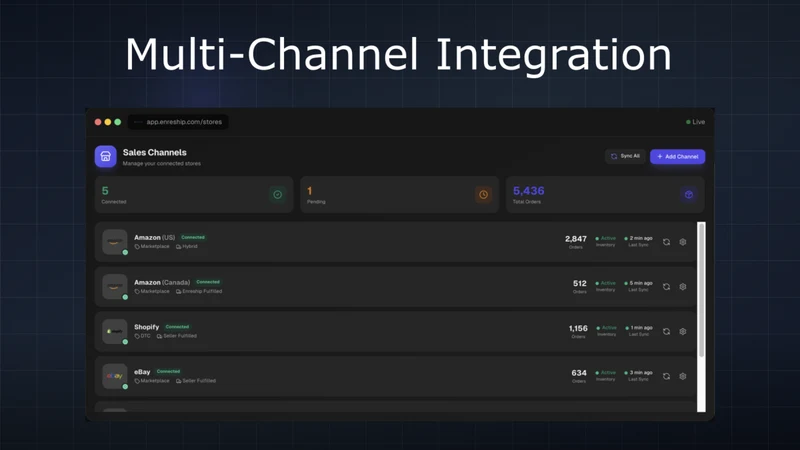This screenshot has width=800, height=450.
Task: Click the 2,847 orders value
Action: click(576, 239)
